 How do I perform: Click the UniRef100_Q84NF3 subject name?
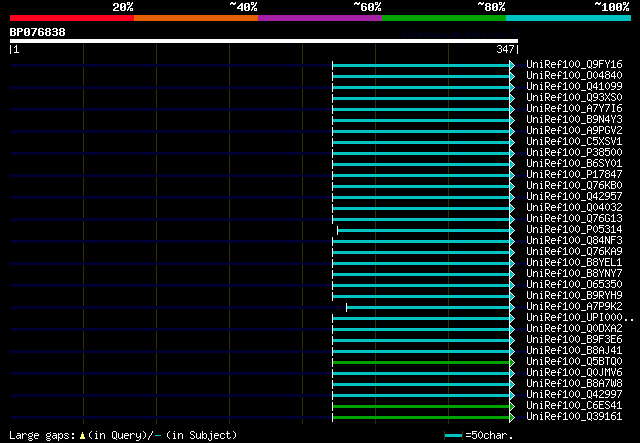pyautogui.click(x=574, y=240)
